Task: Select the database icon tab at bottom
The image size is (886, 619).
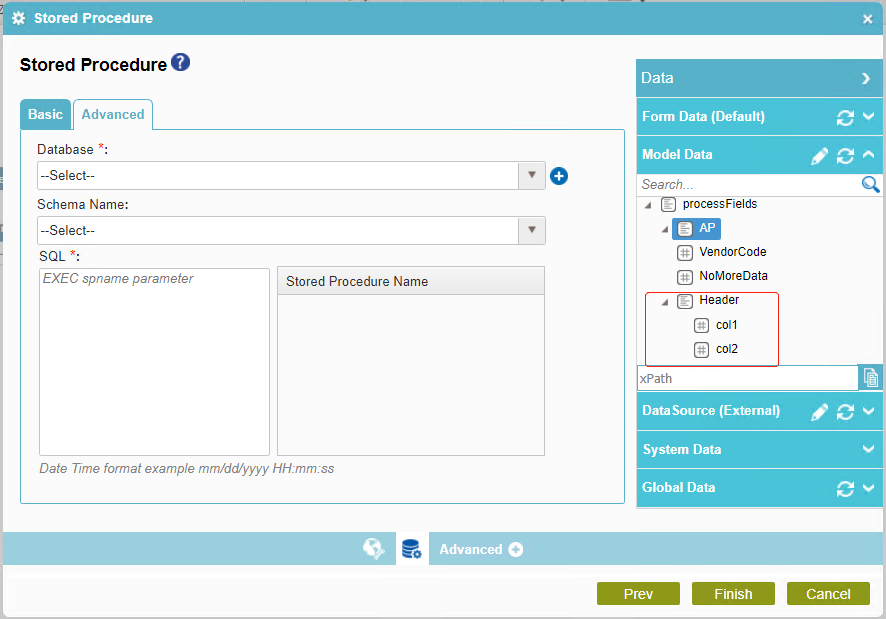Action: pos(411,549)
